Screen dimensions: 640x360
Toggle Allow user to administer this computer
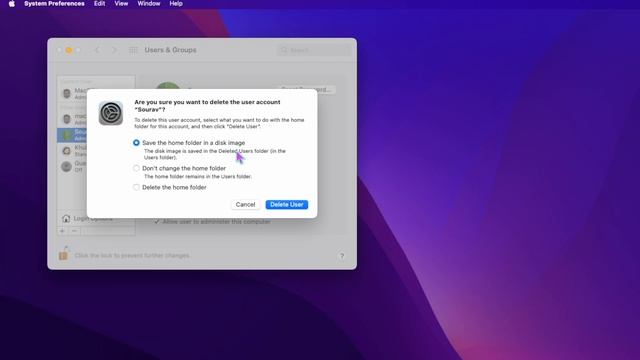click(157, 222)
